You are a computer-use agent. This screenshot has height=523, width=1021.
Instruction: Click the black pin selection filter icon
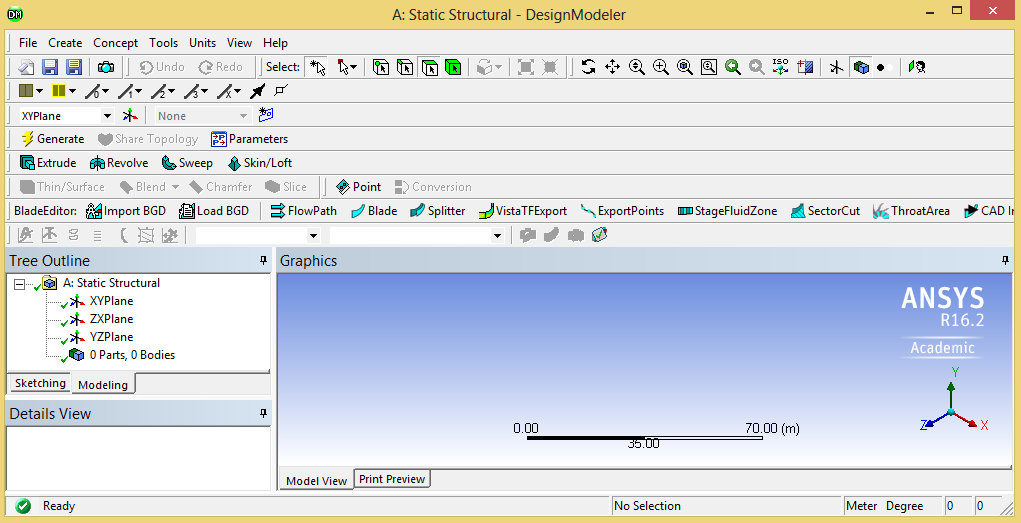point(258,91)
